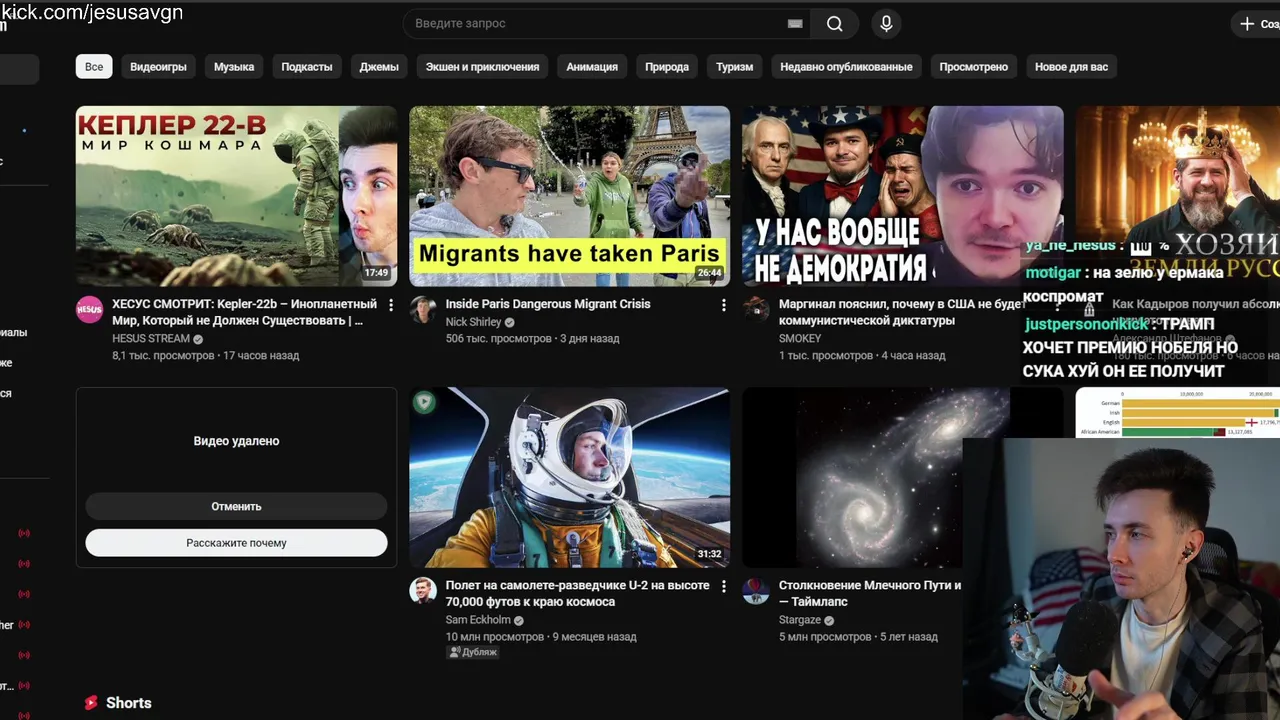Select the 'Музыка' filter chip
1280x720 pixels.
[234, 67]
